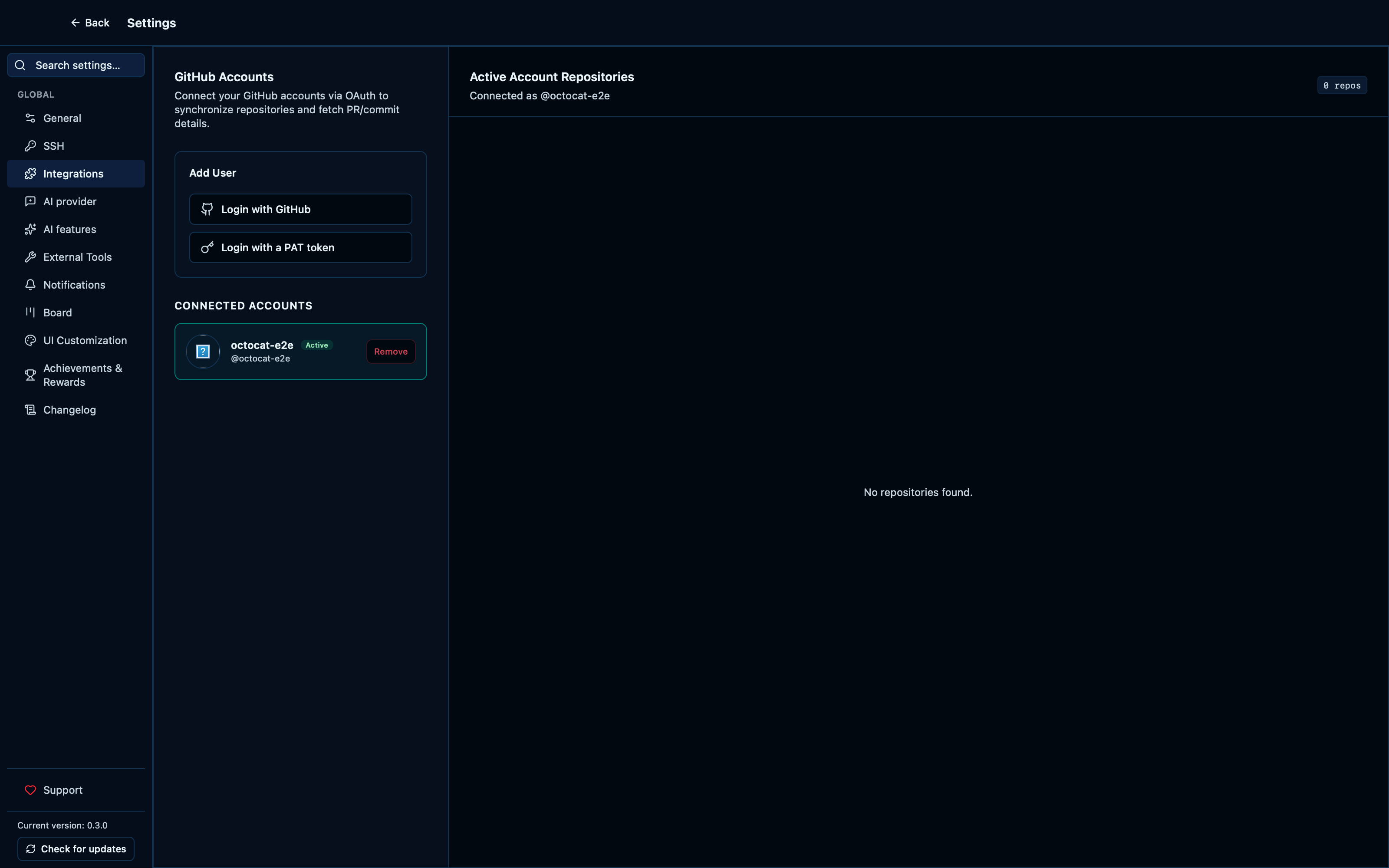Click the Active status badge
Viewport: 1389px width, 868px height.
pyautogui.click(x=317, y=345)
